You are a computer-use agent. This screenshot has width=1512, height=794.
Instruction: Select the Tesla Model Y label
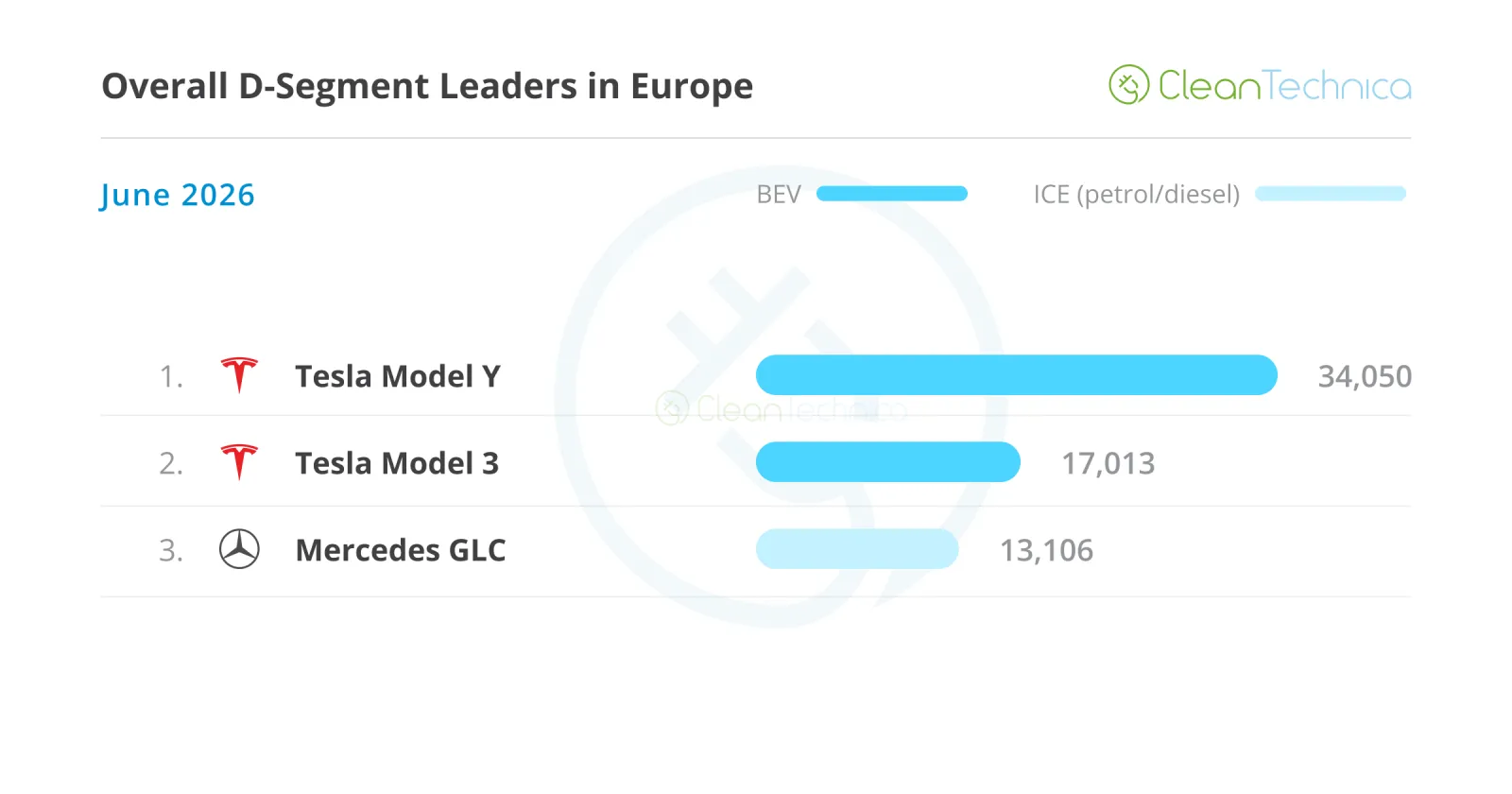pos(398,376)
